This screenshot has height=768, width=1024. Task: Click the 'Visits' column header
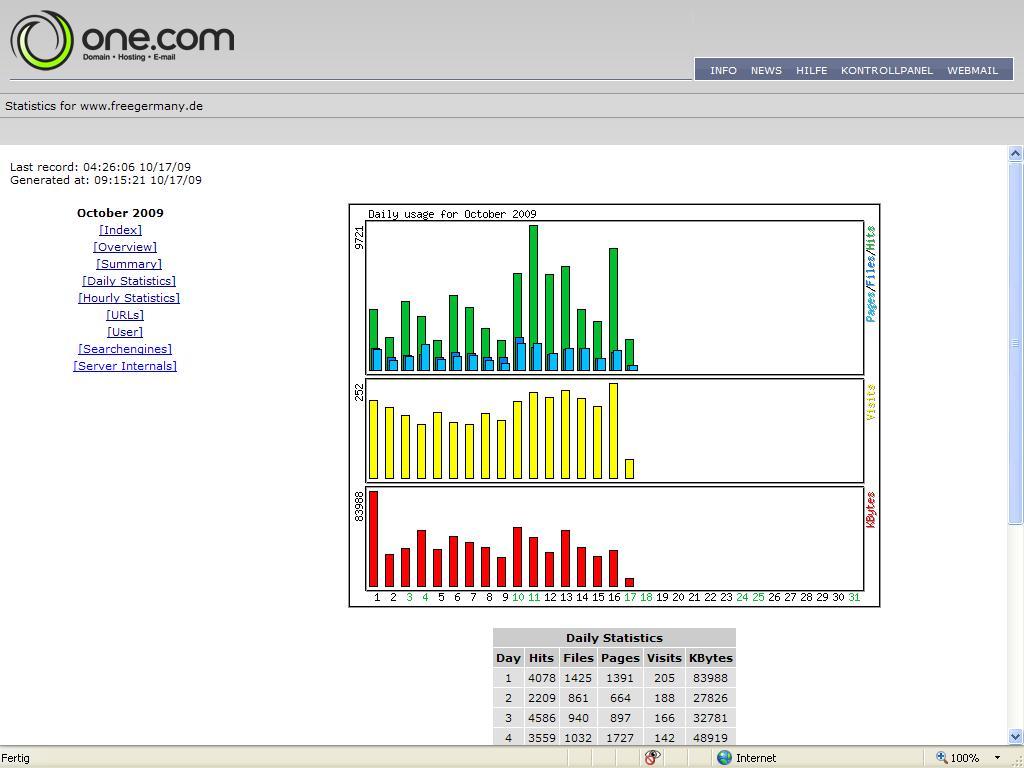tap(664, 658)
